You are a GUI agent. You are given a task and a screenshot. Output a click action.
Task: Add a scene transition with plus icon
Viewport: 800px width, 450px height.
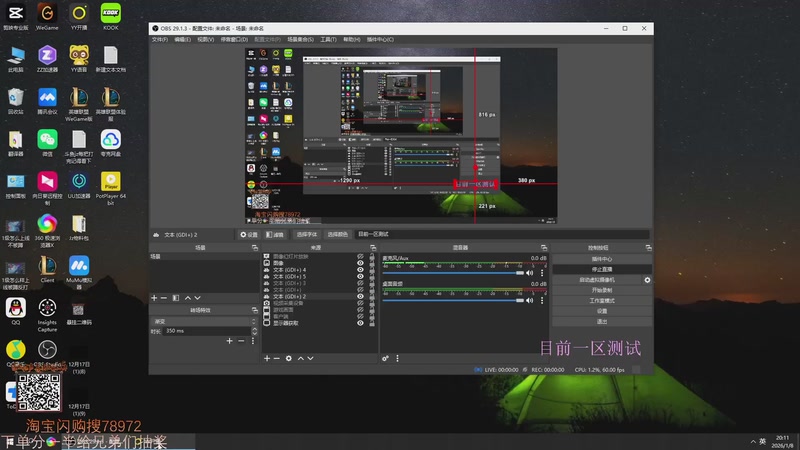230,341
